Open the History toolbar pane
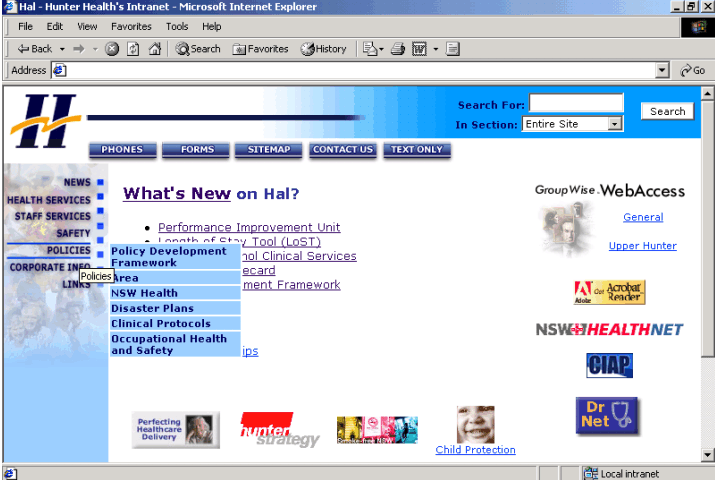This screenshot has height=481, width=715. (323, 49)
